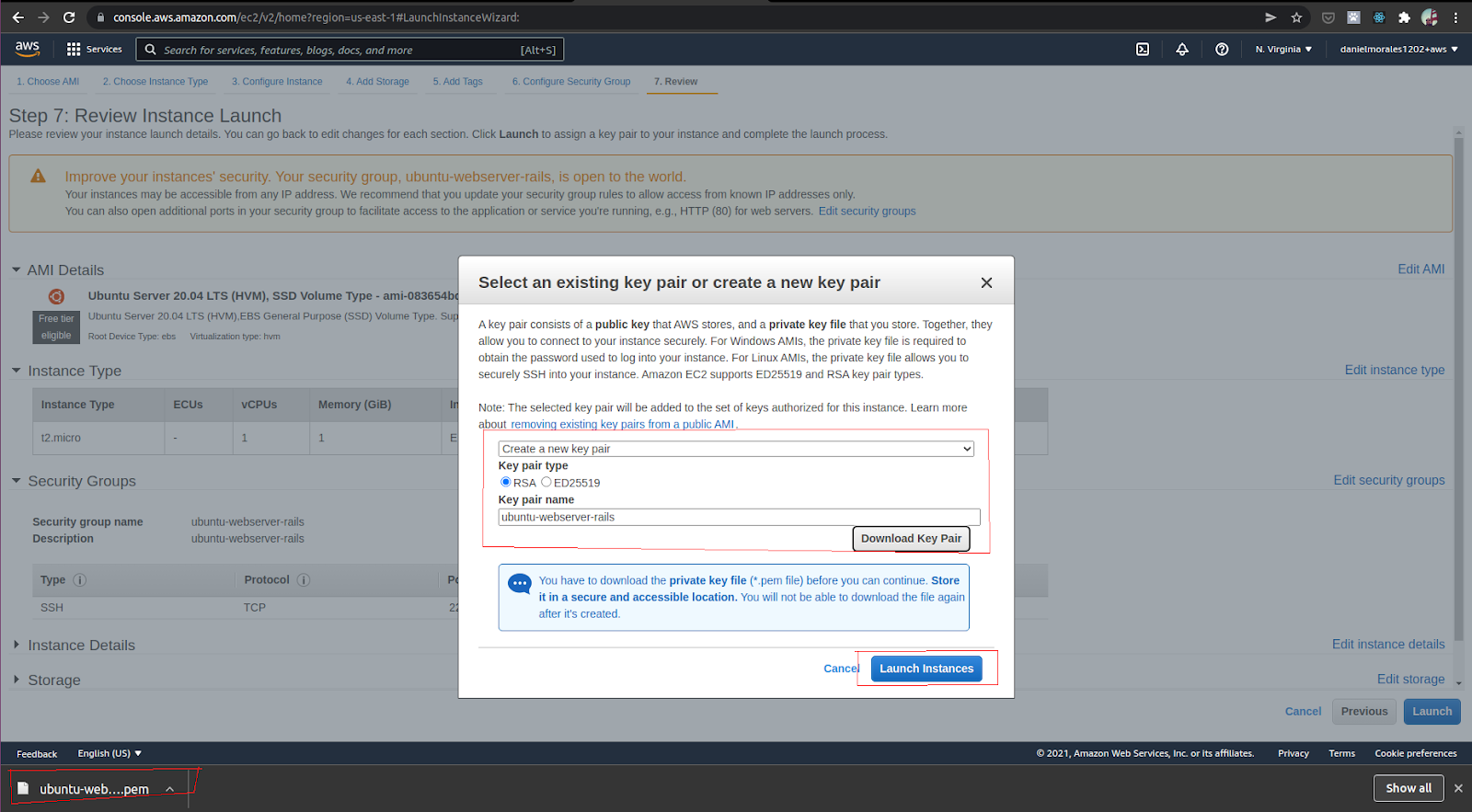Click the site lock icon in address bar
The image size is (1472, 812).
pyautogui.click(x=100, y=17)
